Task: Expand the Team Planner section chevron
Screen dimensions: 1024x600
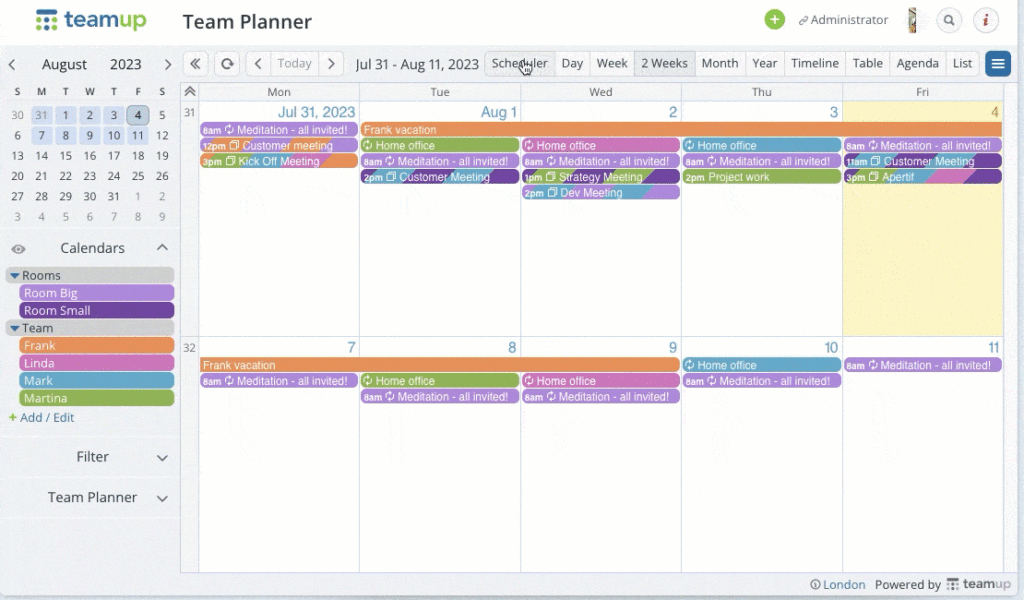Action: coord(162,498)
